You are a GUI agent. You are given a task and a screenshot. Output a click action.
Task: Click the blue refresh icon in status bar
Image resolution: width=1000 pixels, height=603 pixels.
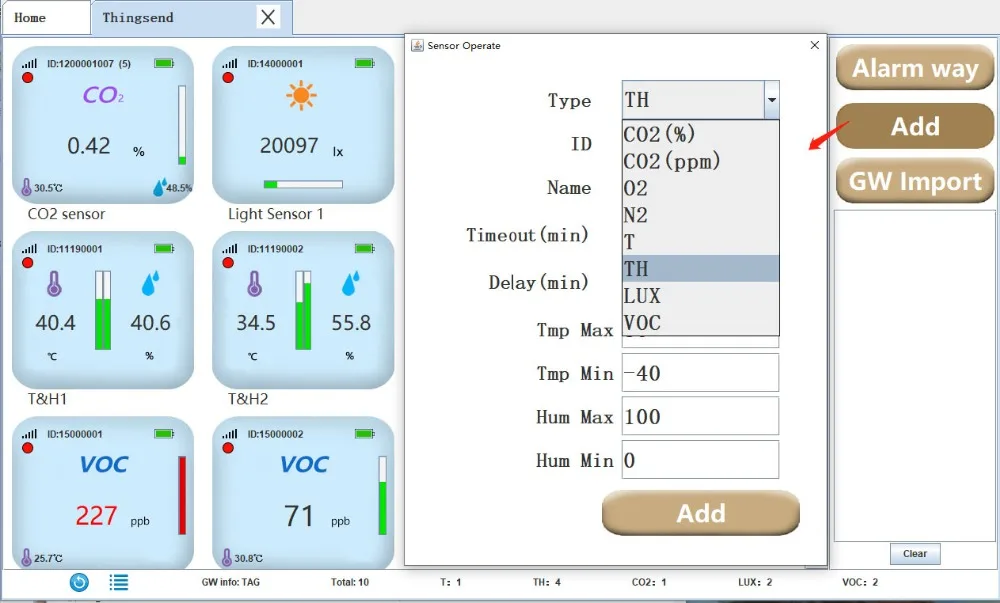pos(79,582)
